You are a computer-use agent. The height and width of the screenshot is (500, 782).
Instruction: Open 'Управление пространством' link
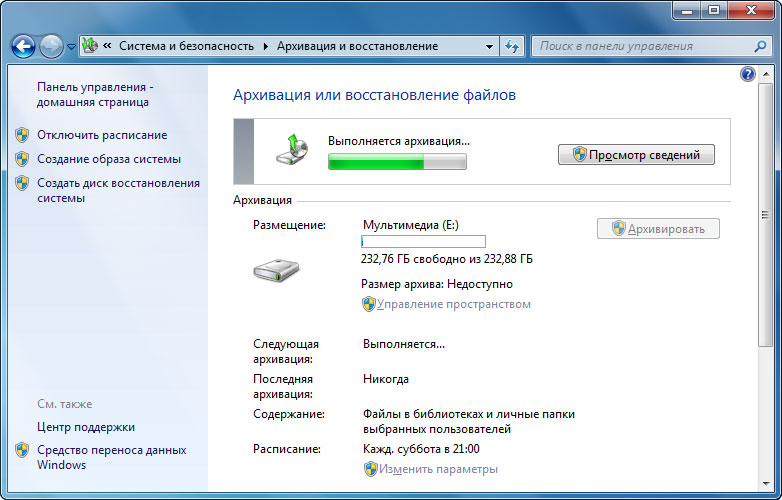[453, 304]
